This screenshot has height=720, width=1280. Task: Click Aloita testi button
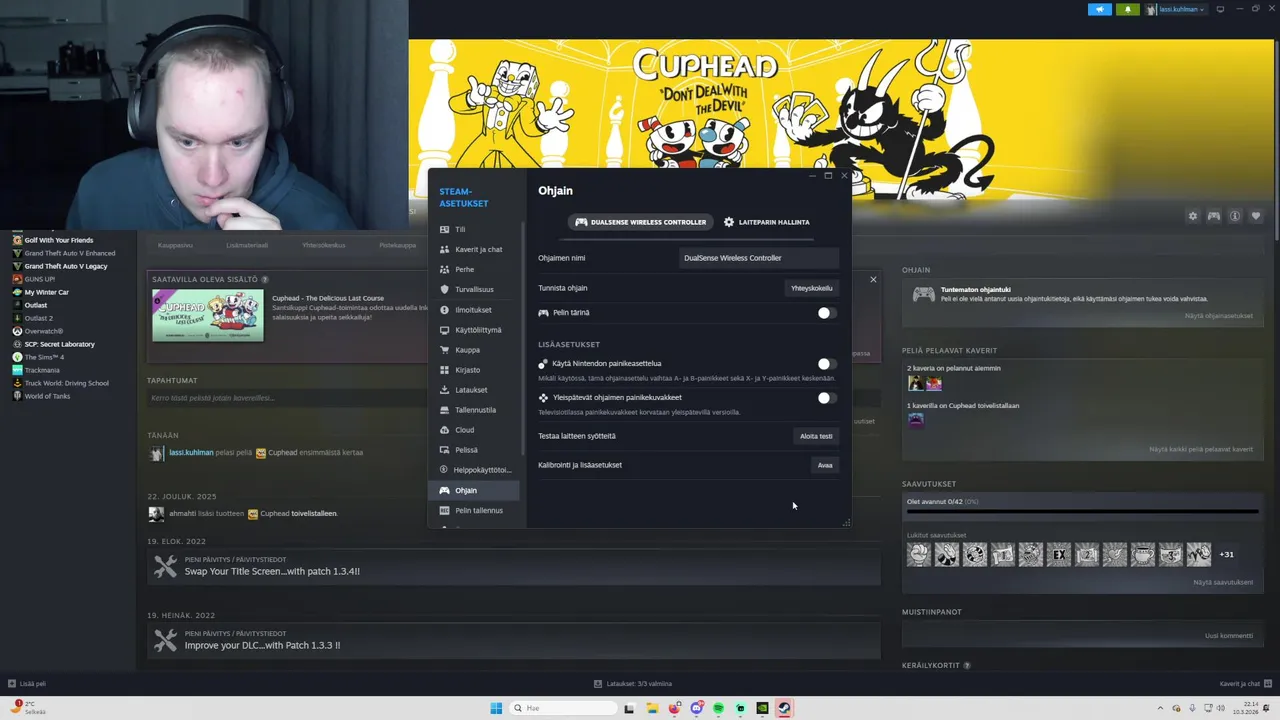(816, 436)
